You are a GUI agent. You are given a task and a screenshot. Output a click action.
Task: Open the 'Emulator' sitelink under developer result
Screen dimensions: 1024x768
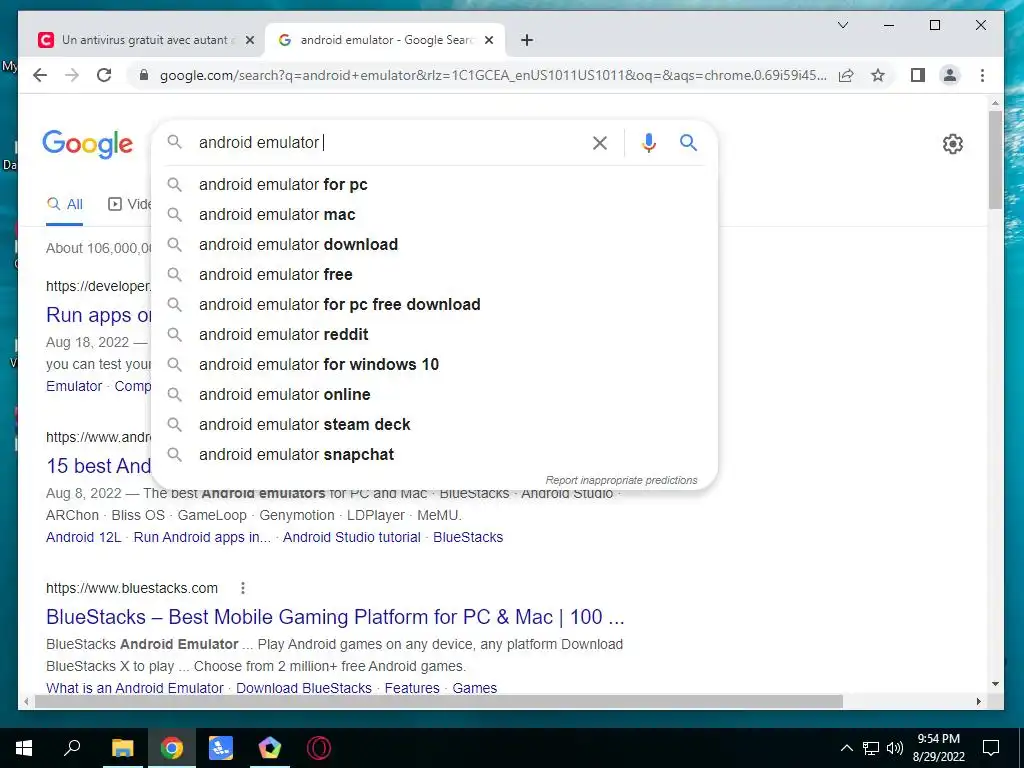(x=74, y=386)
